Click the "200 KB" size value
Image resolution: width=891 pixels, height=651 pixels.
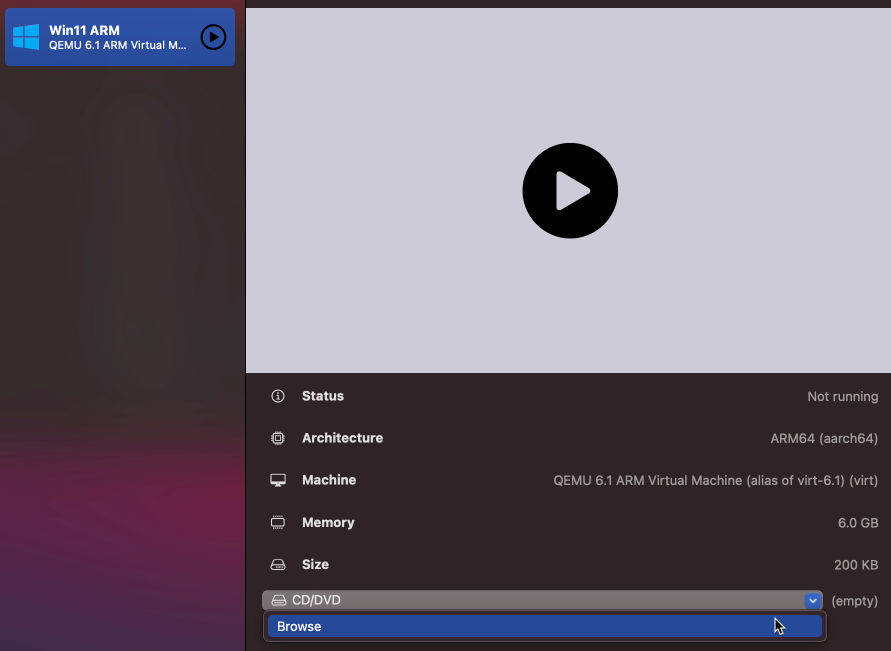point(856,565)
